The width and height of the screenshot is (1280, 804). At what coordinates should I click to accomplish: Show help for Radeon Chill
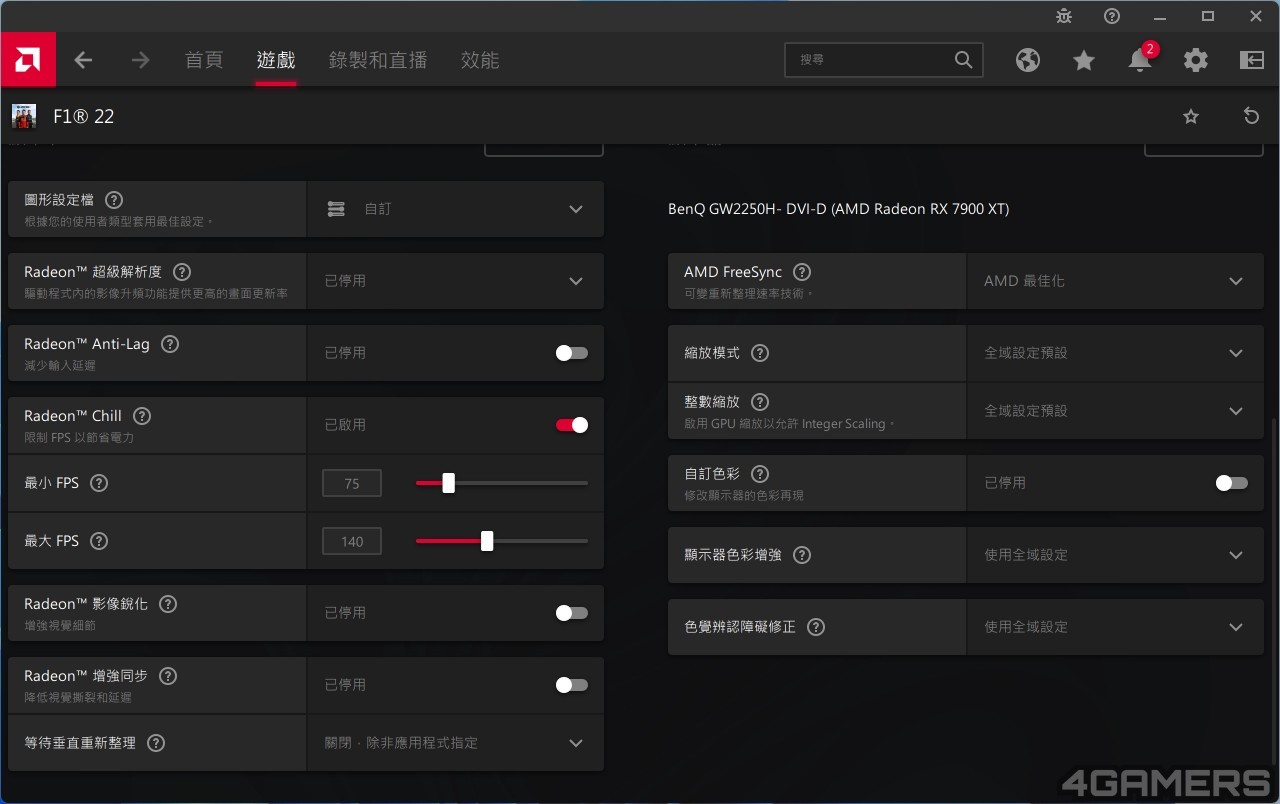click(142, 416)
